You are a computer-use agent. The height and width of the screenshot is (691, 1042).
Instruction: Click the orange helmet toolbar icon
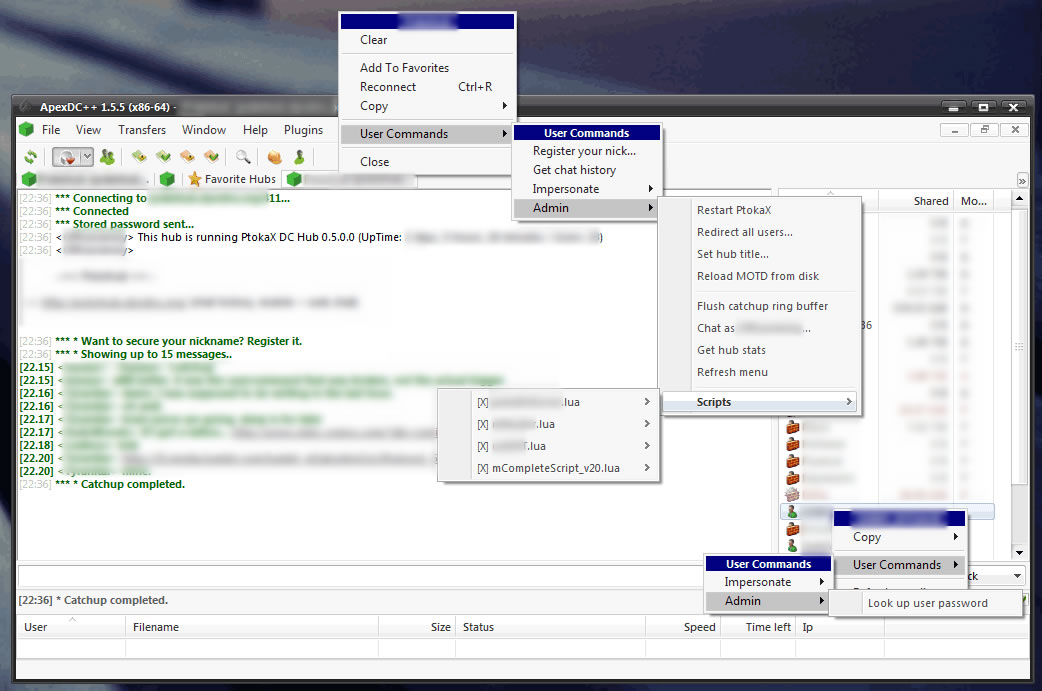pos(274,157)
